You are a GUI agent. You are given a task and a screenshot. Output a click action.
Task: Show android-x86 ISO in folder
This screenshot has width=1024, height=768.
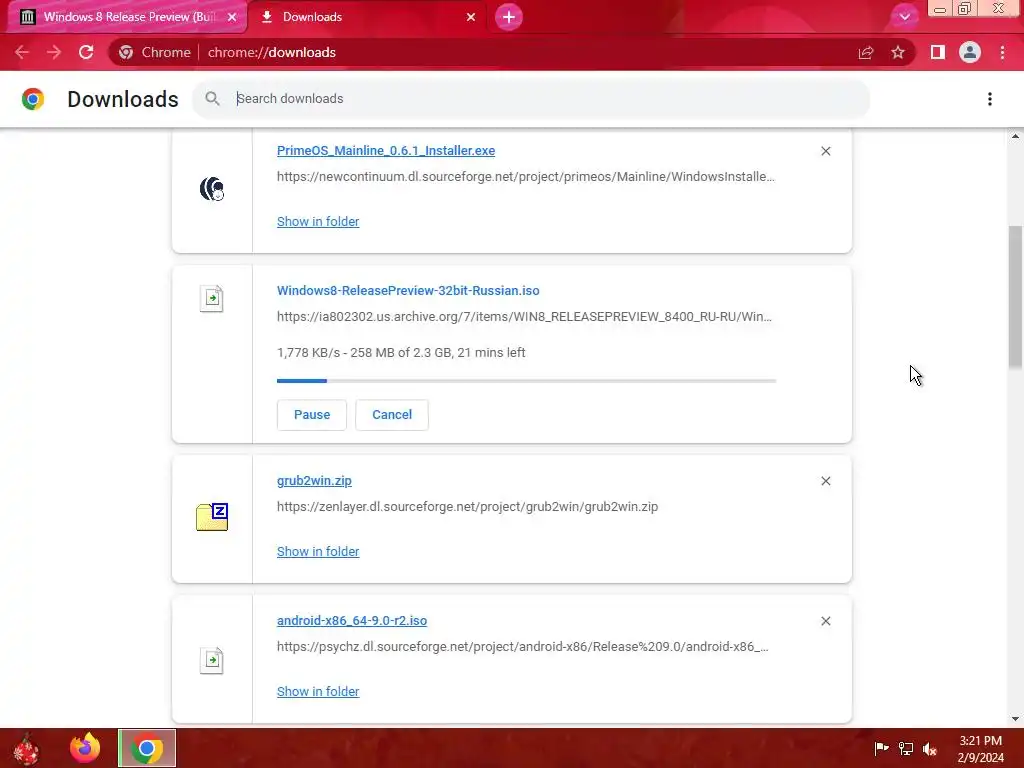318,691
